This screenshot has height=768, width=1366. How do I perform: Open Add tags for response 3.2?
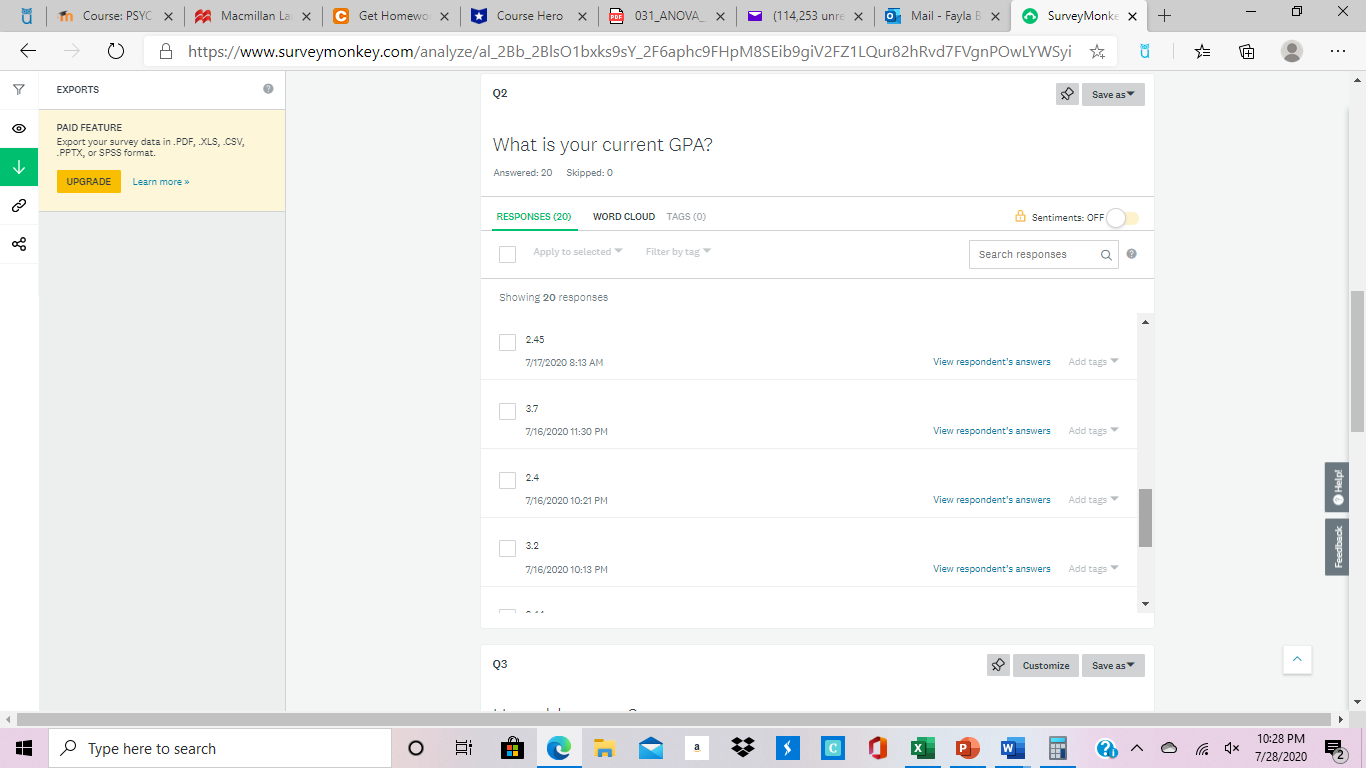(1093, 569)
